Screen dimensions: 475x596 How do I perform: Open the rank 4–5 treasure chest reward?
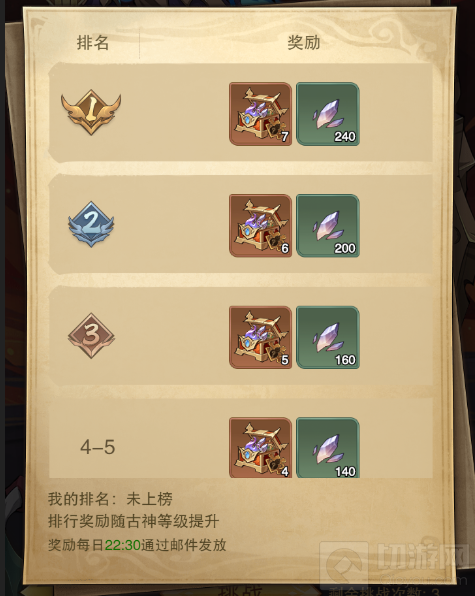pos(260,447)
